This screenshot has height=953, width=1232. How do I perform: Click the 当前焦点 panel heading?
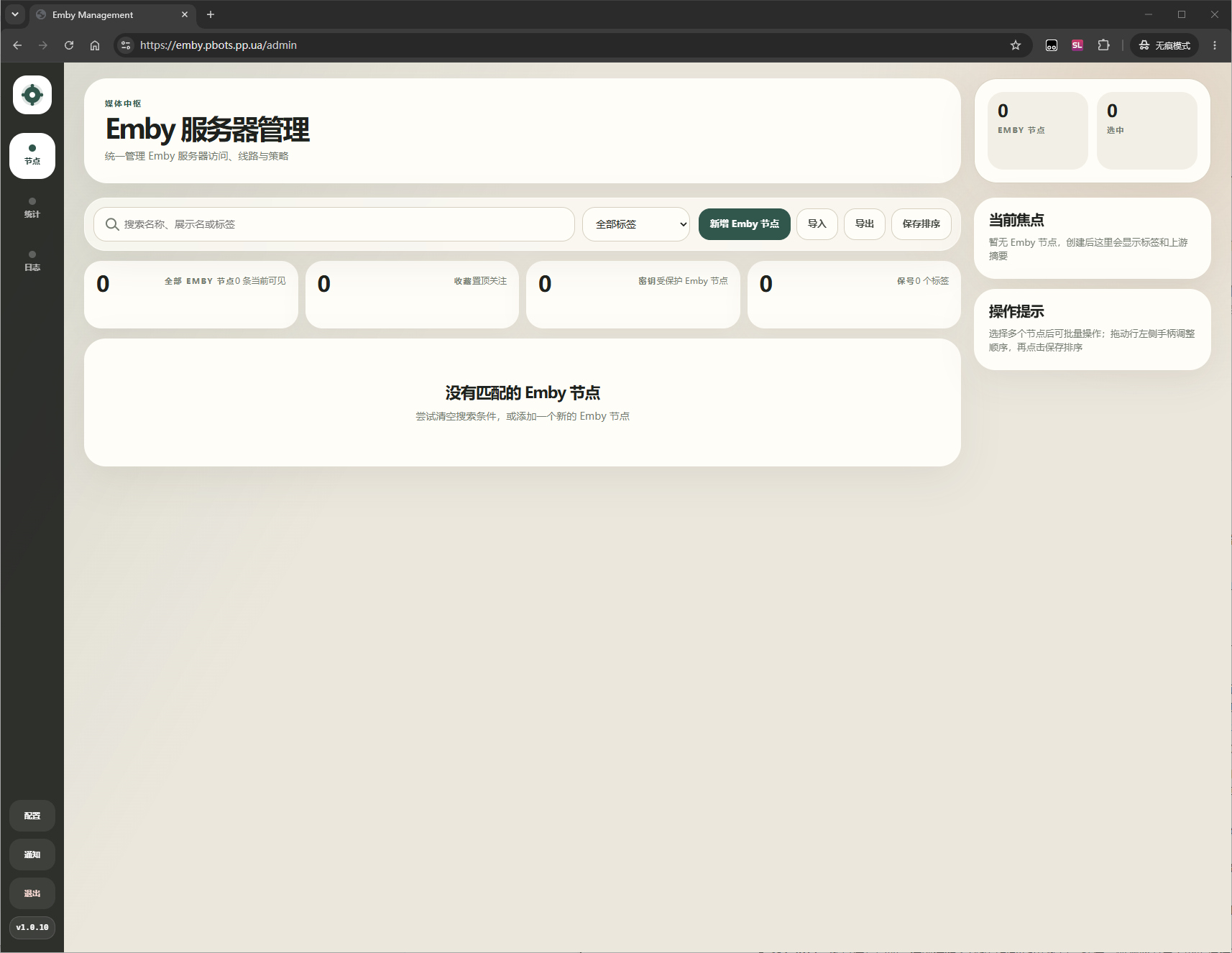tap(1016, 220)
